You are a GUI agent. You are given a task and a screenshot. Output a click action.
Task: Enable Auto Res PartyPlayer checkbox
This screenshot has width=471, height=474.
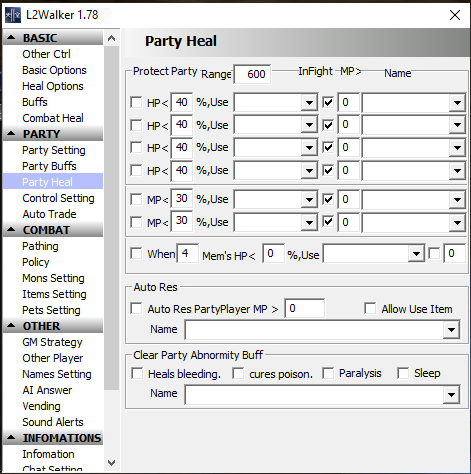[136, 308]
